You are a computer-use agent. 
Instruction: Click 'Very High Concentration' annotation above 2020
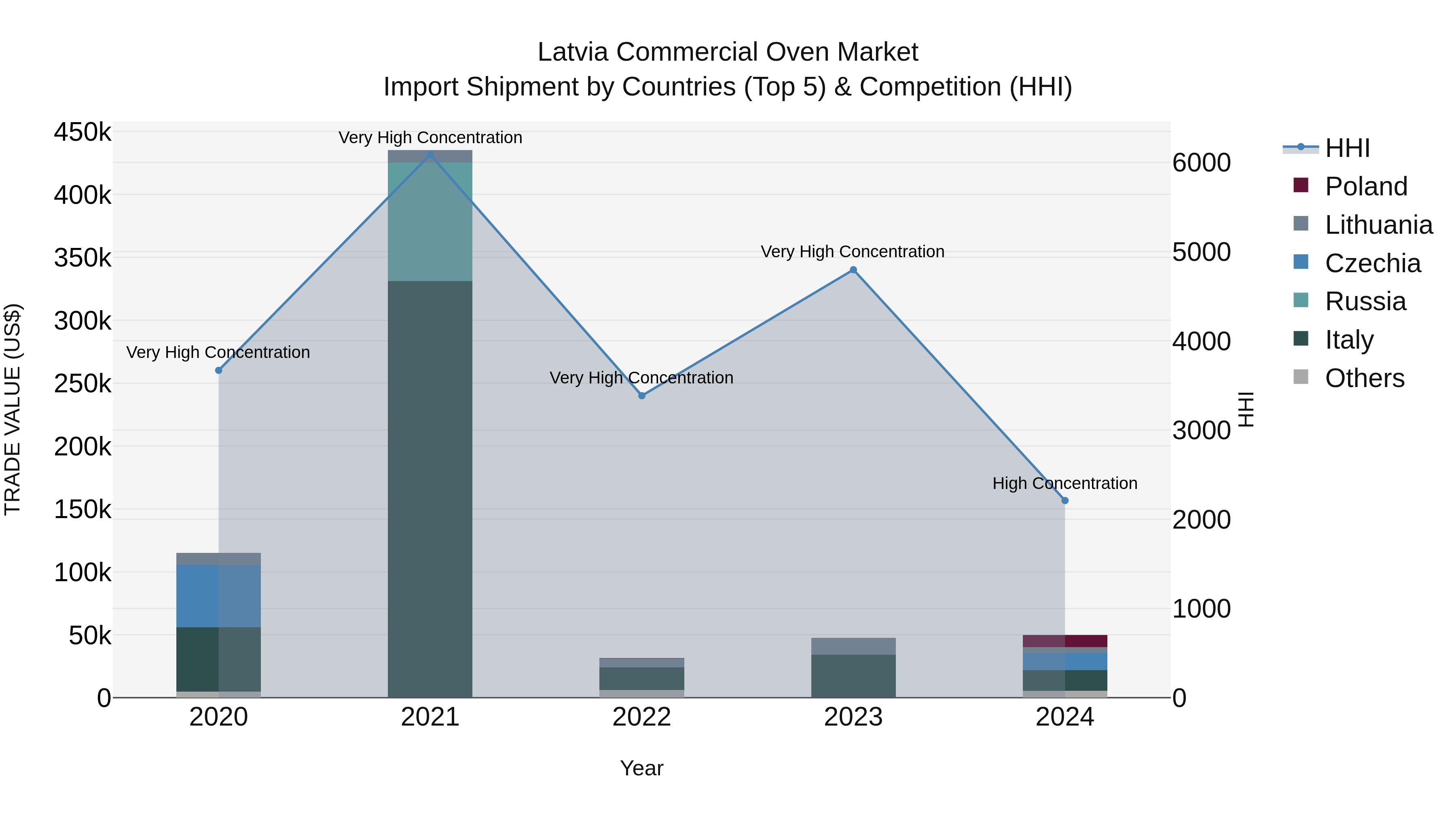(218, 352)
